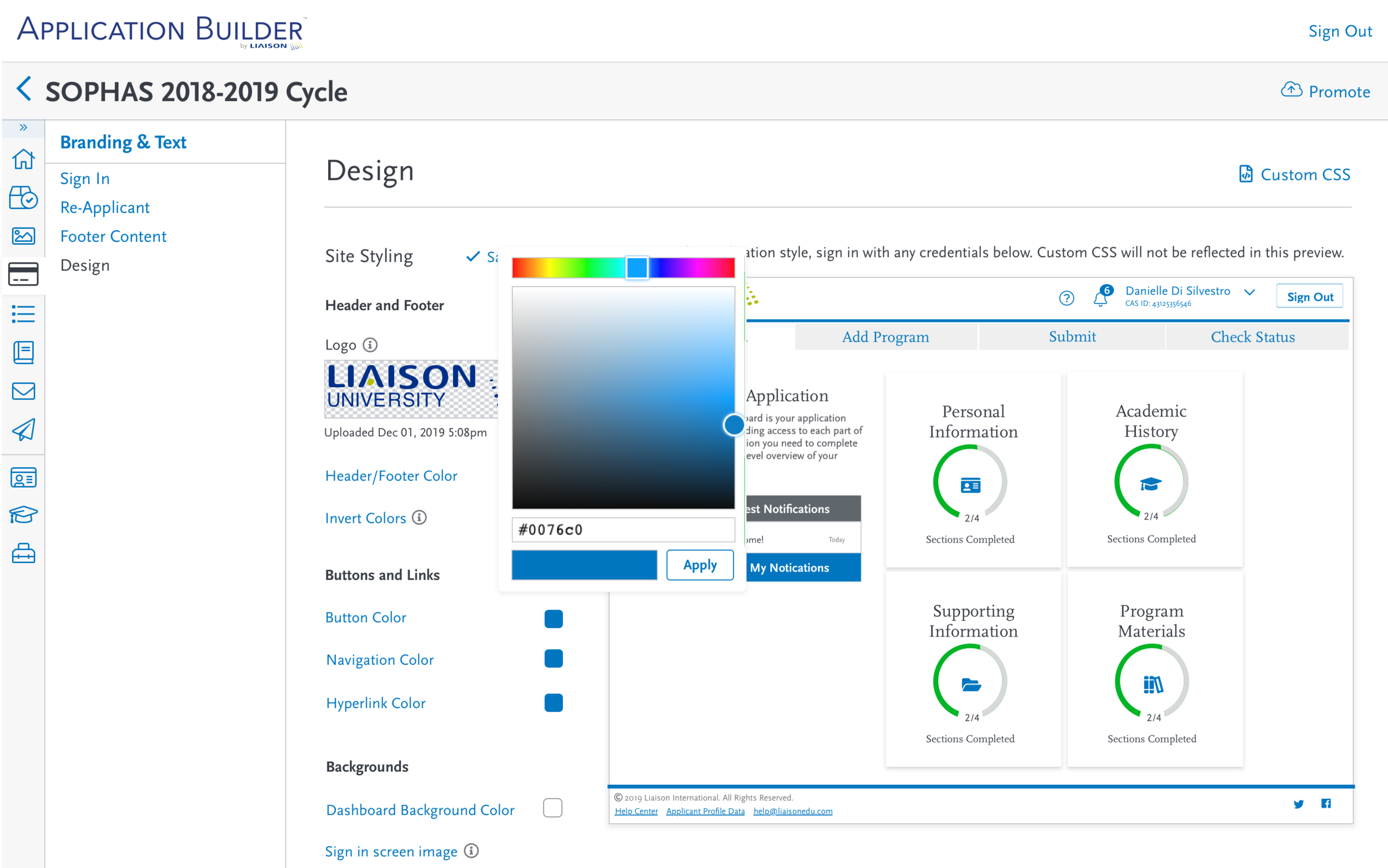Click the Button Color swatch
The image size is (1388, 868).
[x=554, y=618]
